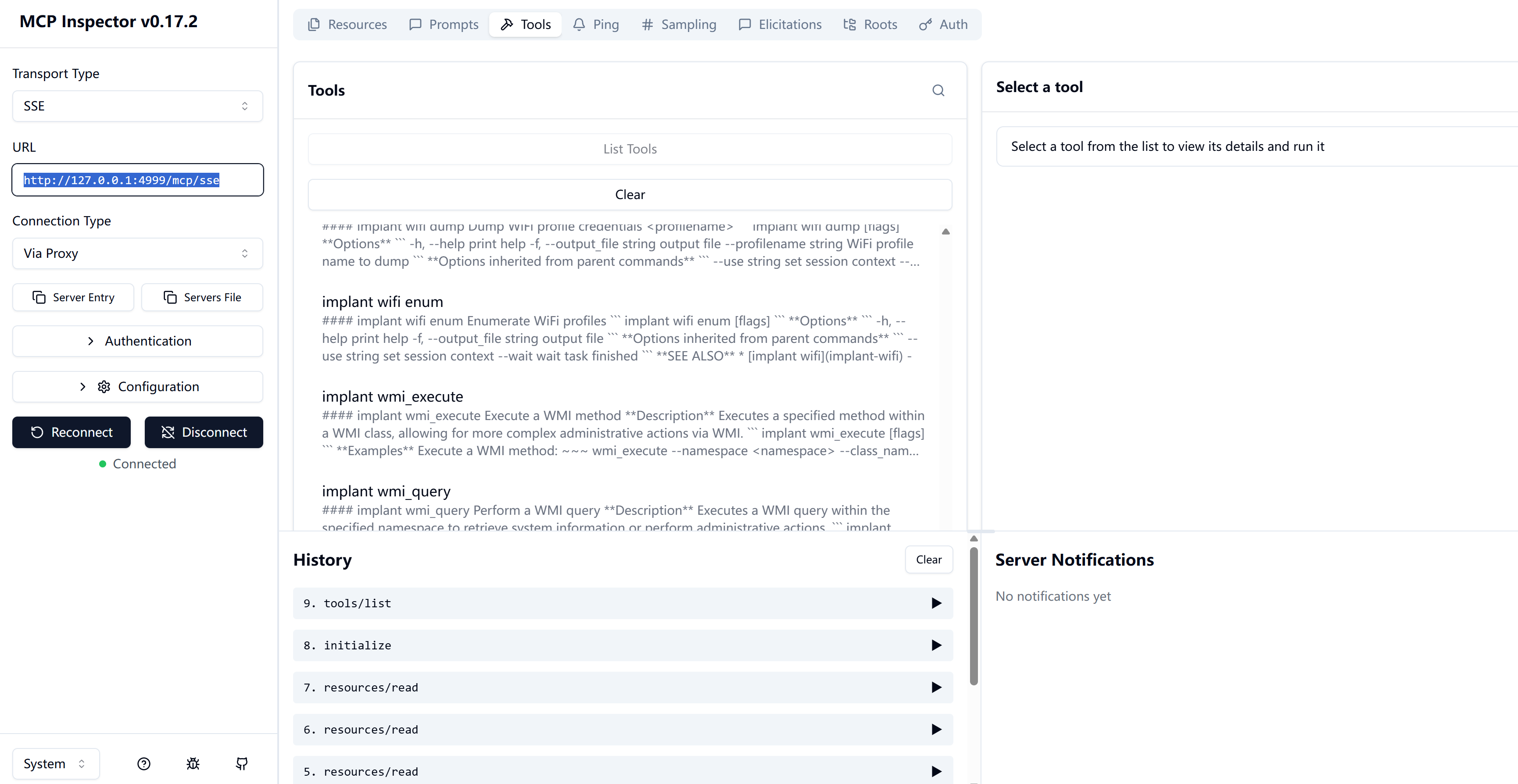Click the search icon in Tools panel
The height and width of the screenshot is (784, 1518).
(x=938, y=90)
